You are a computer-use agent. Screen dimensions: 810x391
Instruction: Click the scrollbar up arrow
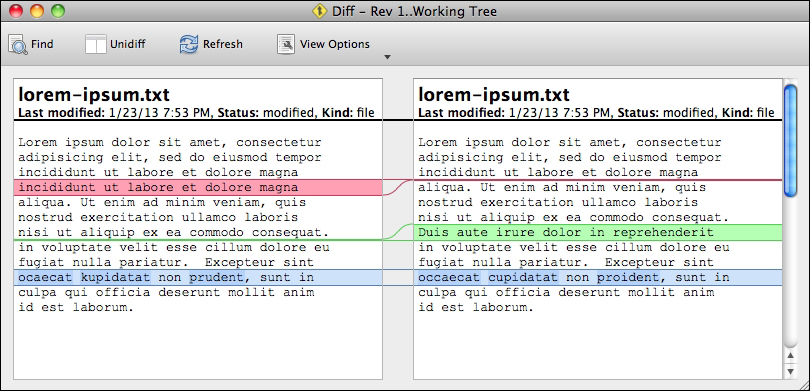tap(790, 355)
